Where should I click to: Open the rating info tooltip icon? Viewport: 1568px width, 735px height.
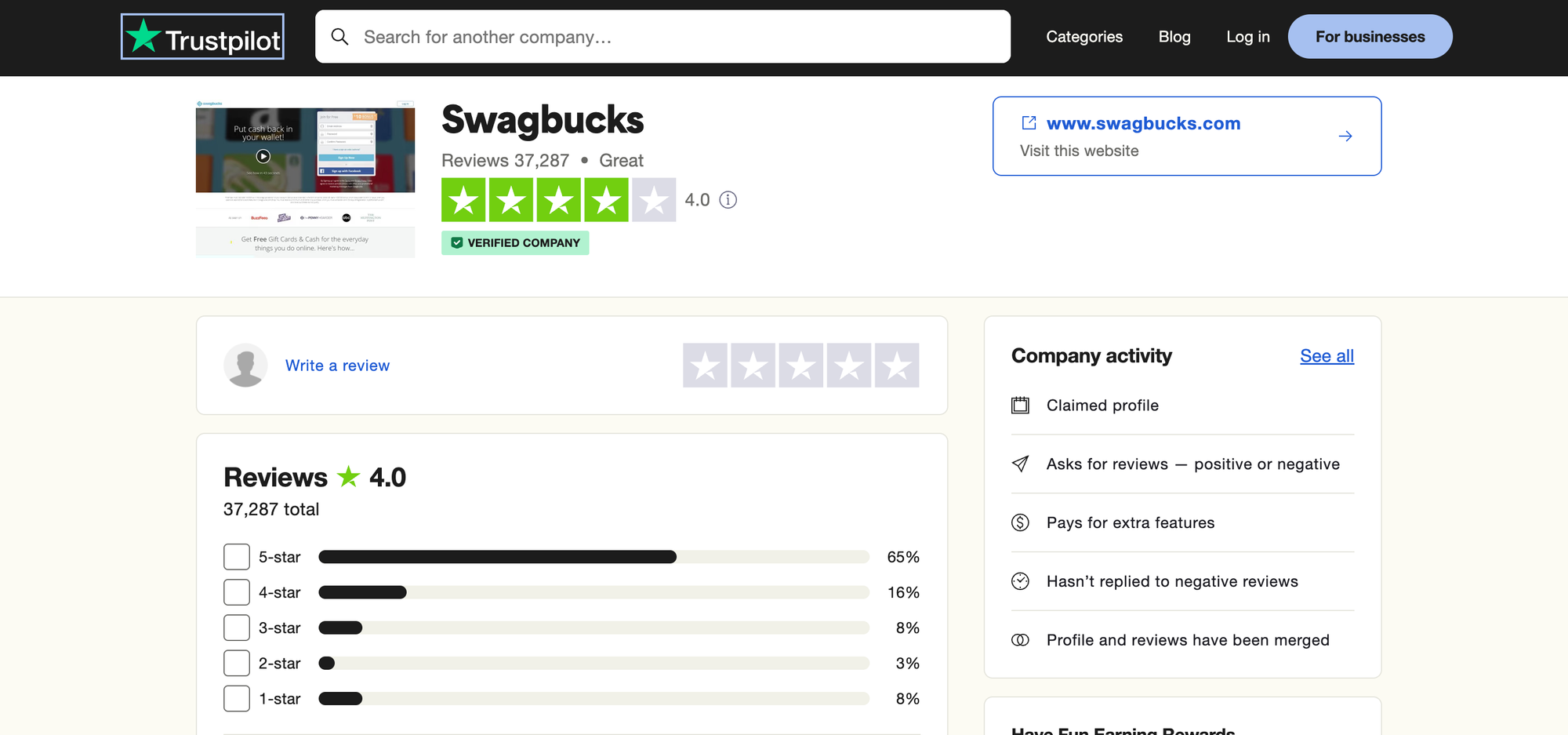tap(728, 200)
